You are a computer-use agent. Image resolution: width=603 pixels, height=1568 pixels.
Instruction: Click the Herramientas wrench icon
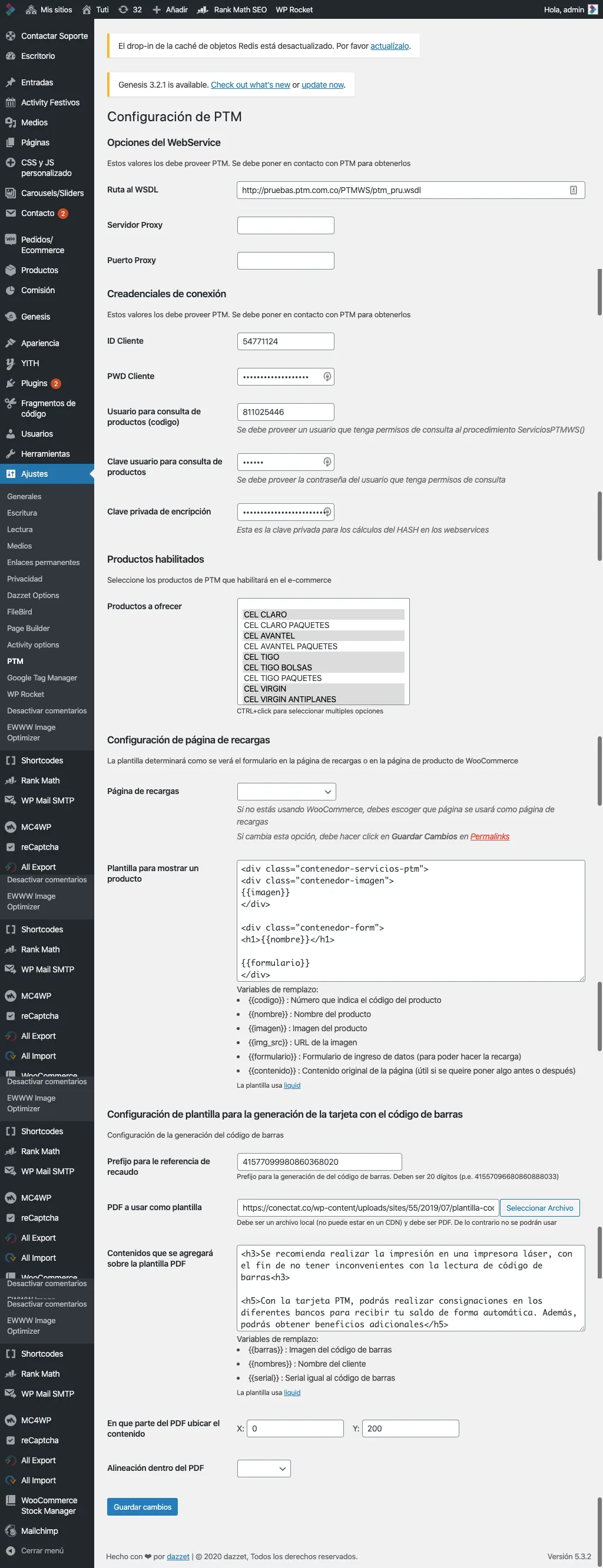(x=11, y=455)
